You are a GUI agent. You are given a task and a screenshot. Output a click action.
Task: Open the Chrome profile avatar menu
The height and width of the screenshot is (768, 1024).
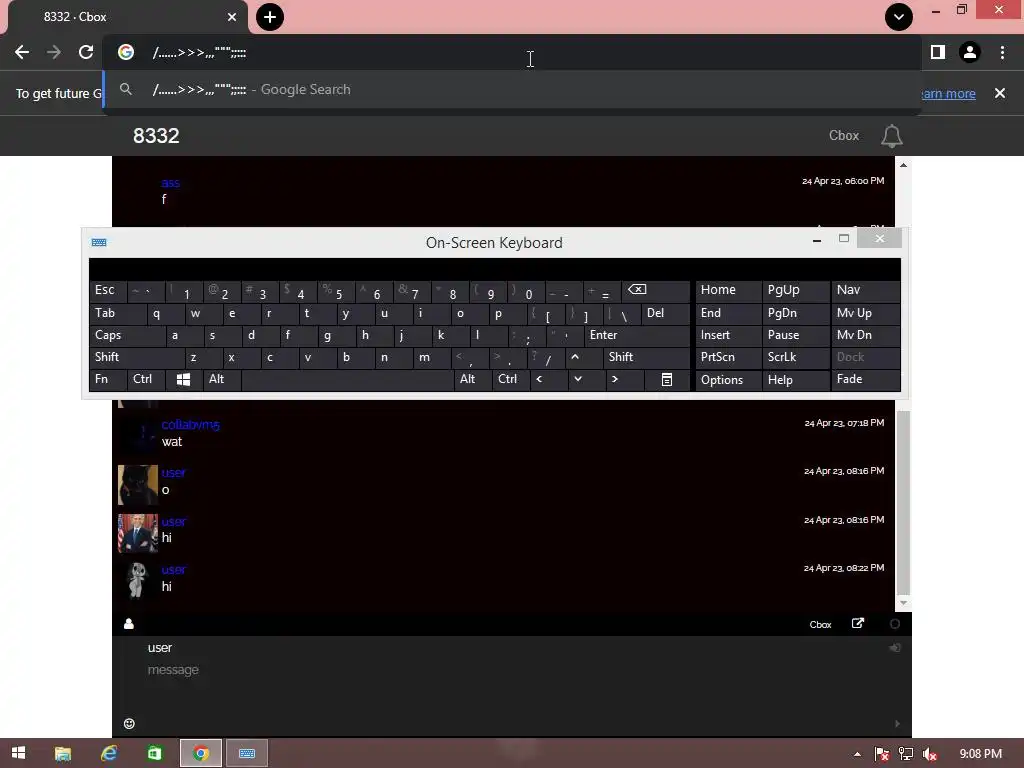pyautogui.click(x=970, y=52)
